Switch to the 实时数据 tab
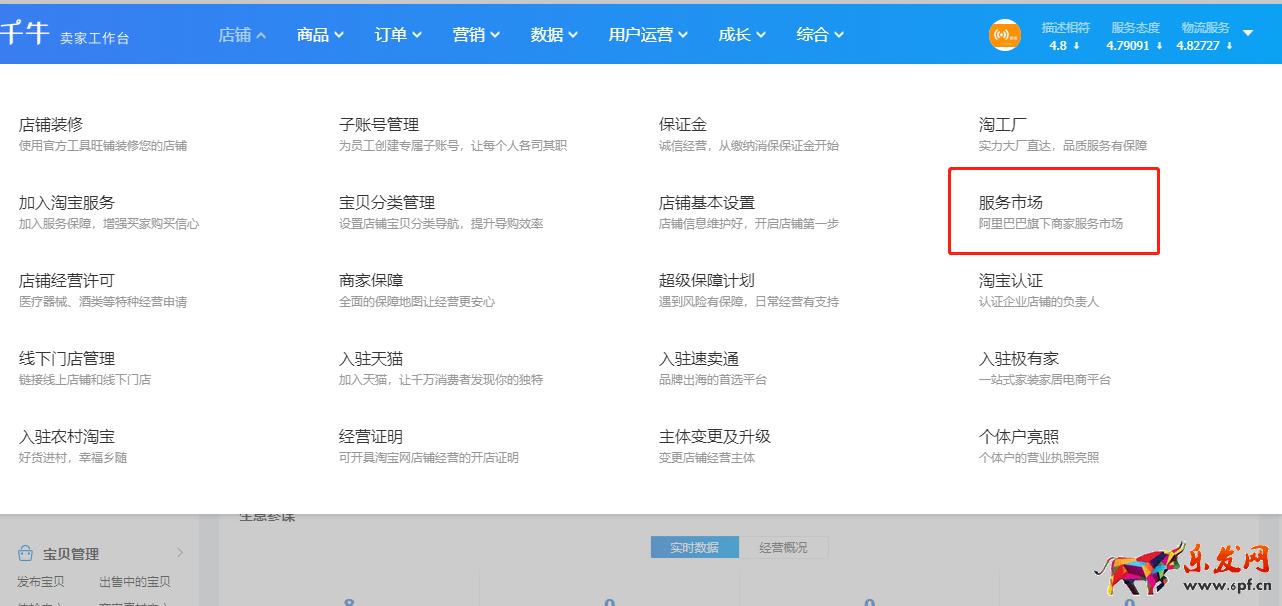Viewport: 1282px width, 606px height. pyautogui.click(x=695, y=547)
